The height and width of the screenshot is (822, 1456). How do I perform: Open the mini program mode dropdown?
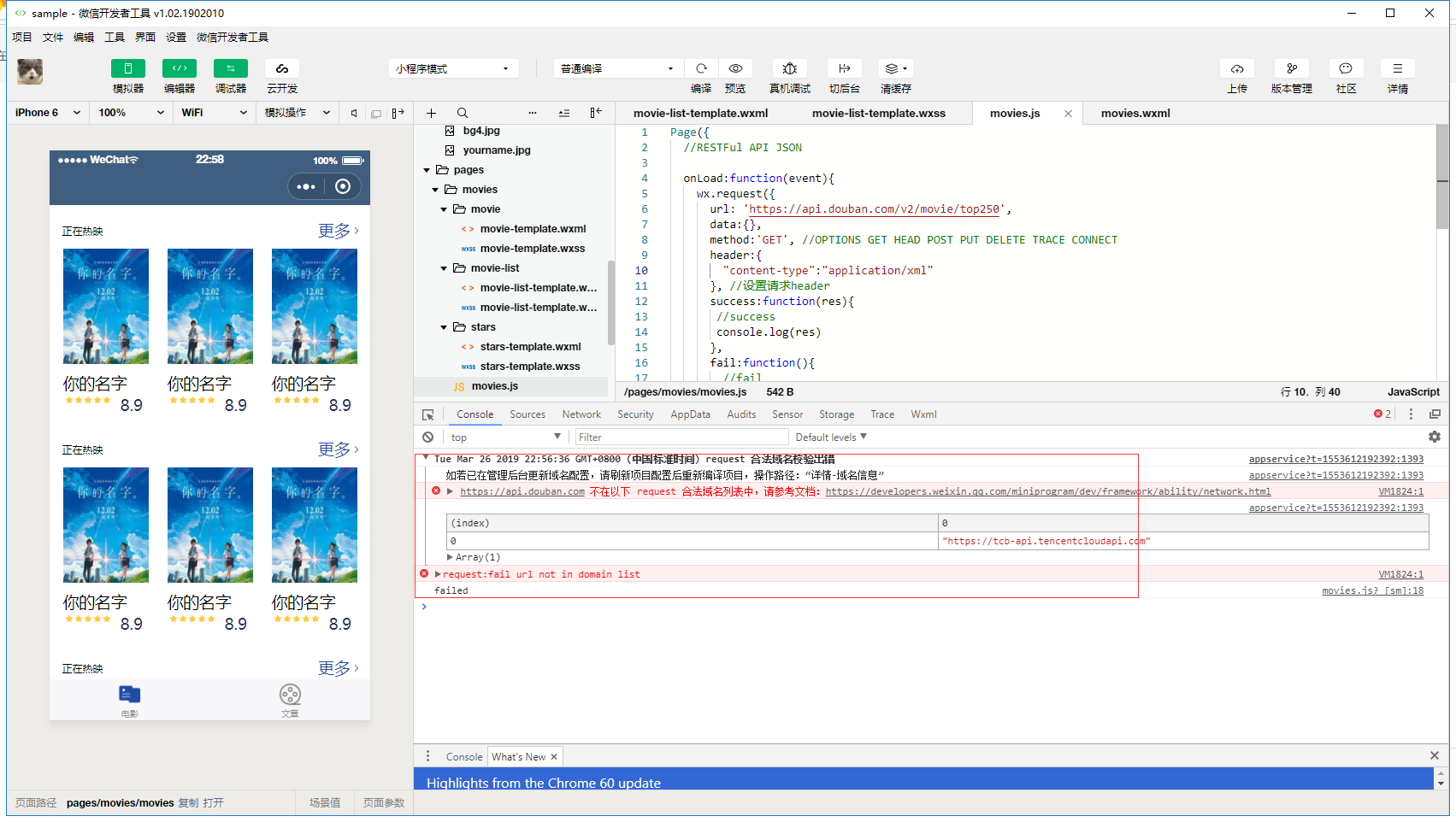coord(453,68)
